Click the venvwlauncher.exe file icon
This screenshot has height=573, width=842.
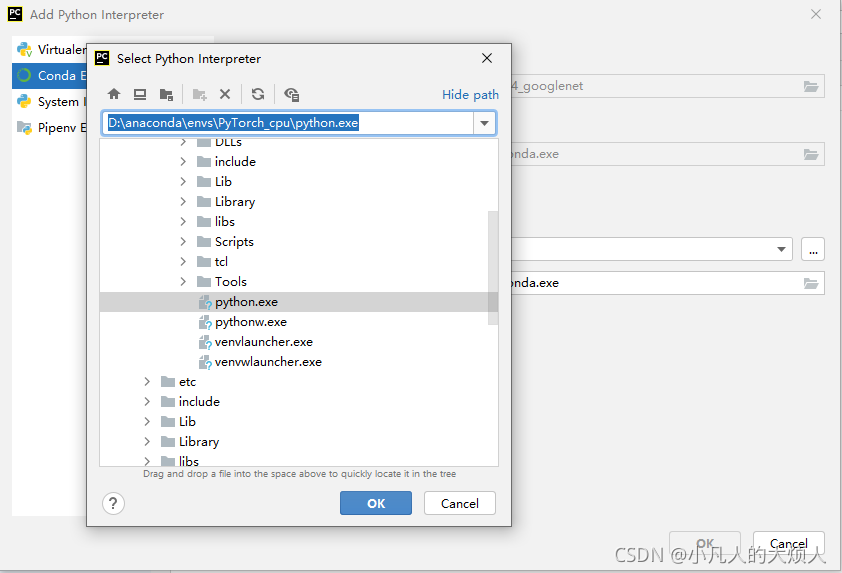tap(205, 362)
